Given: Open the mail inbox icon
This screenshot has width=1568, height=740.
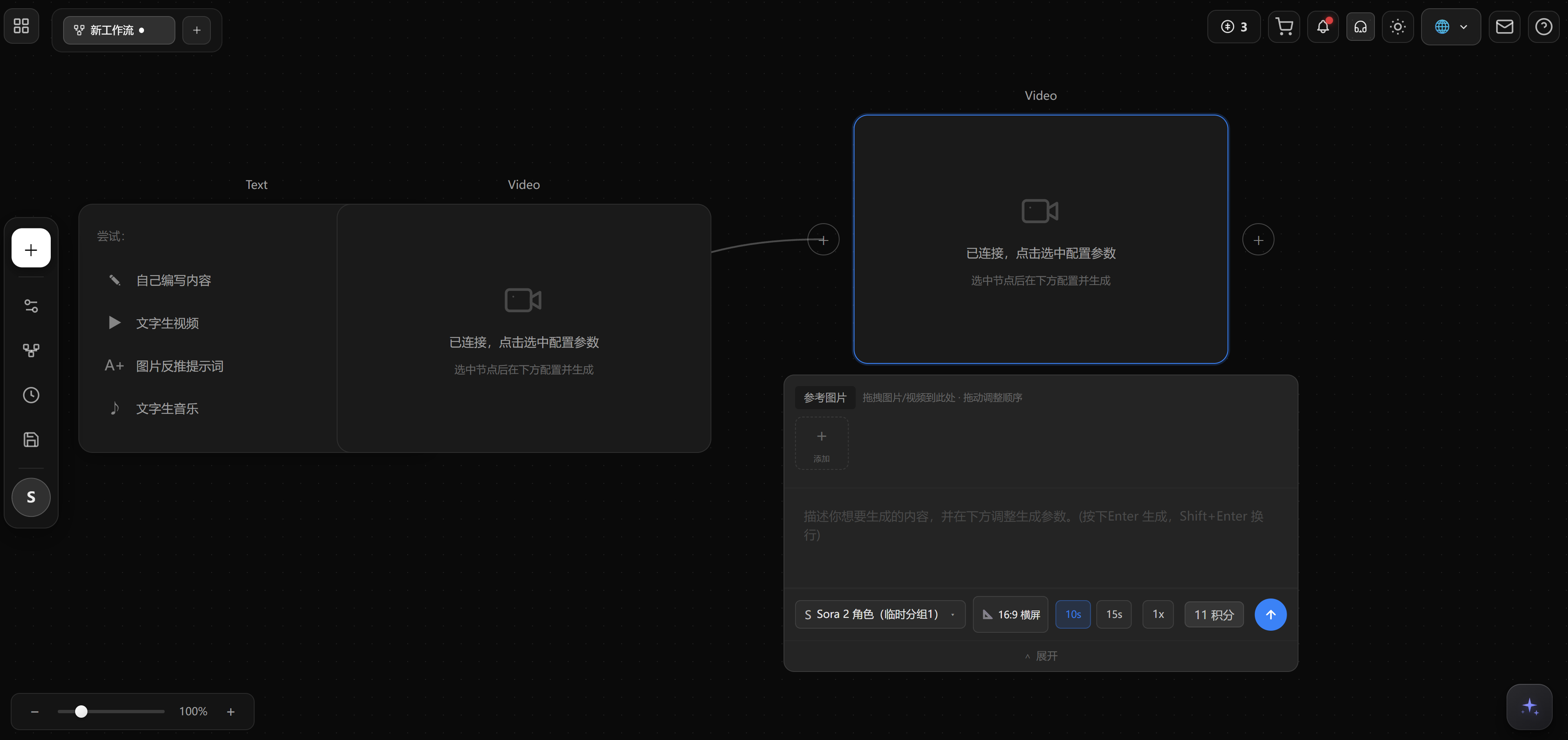Looking at the screenshot, I should [1504, 27].
